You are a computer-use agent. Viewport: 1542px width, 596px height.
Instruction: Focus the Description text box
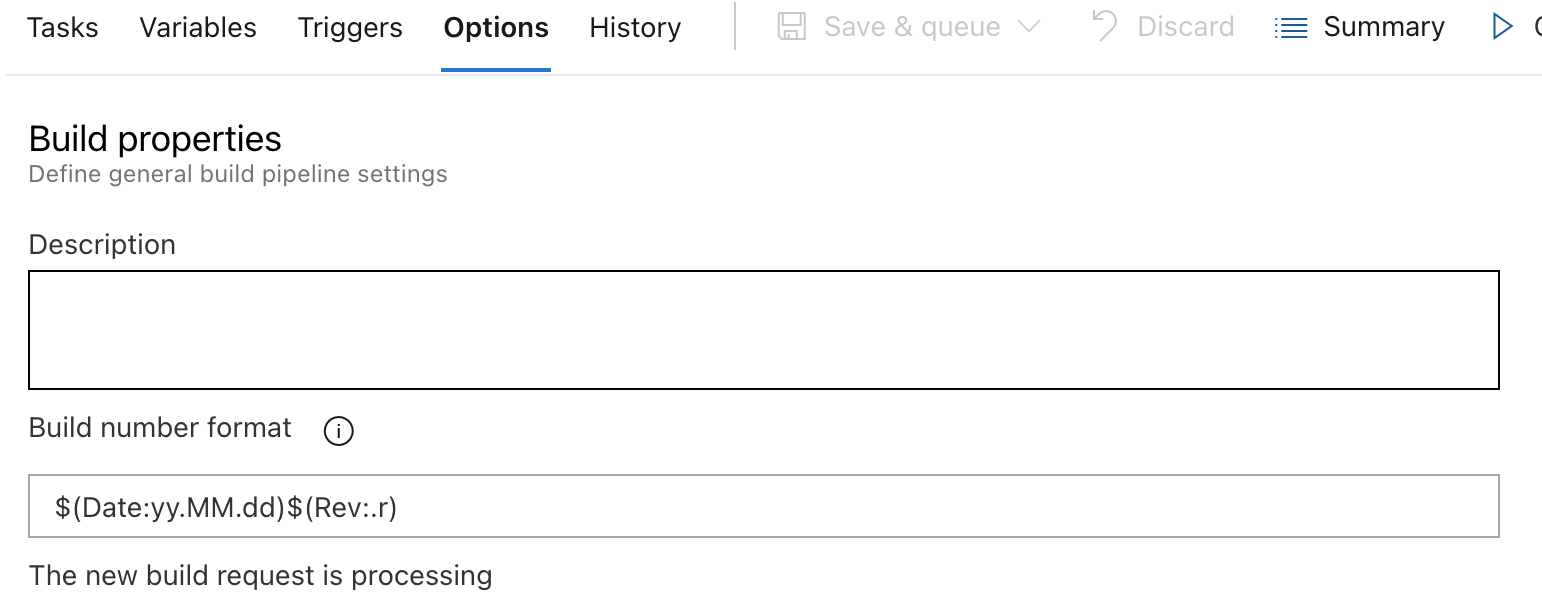coord(764,330)
